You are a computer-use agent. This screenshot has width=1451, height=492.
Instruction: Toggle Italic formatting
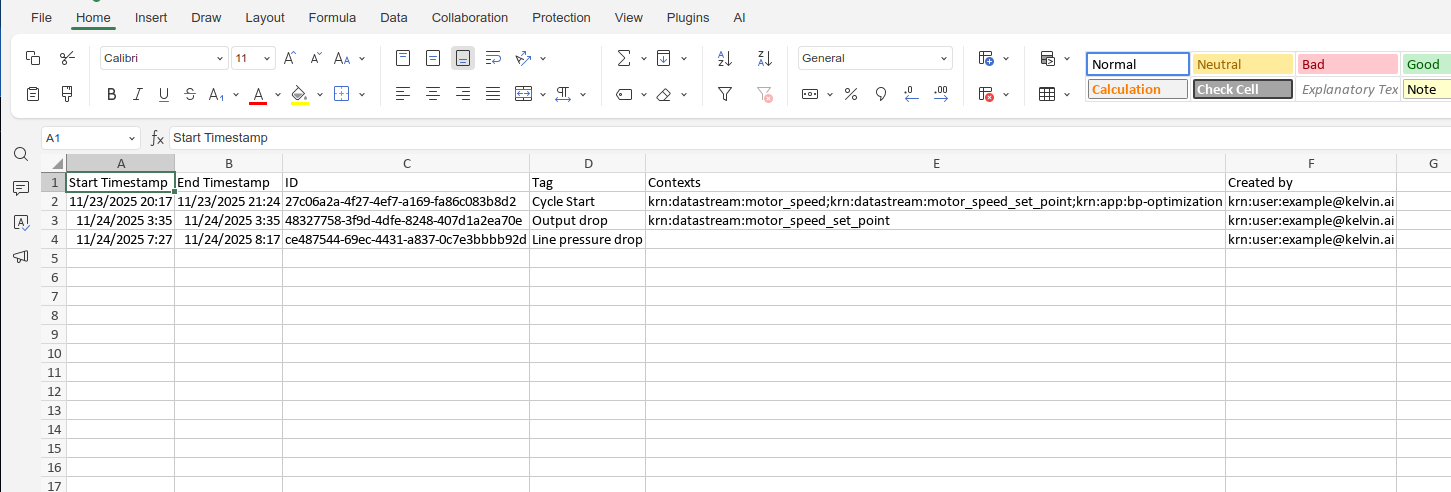137,94
